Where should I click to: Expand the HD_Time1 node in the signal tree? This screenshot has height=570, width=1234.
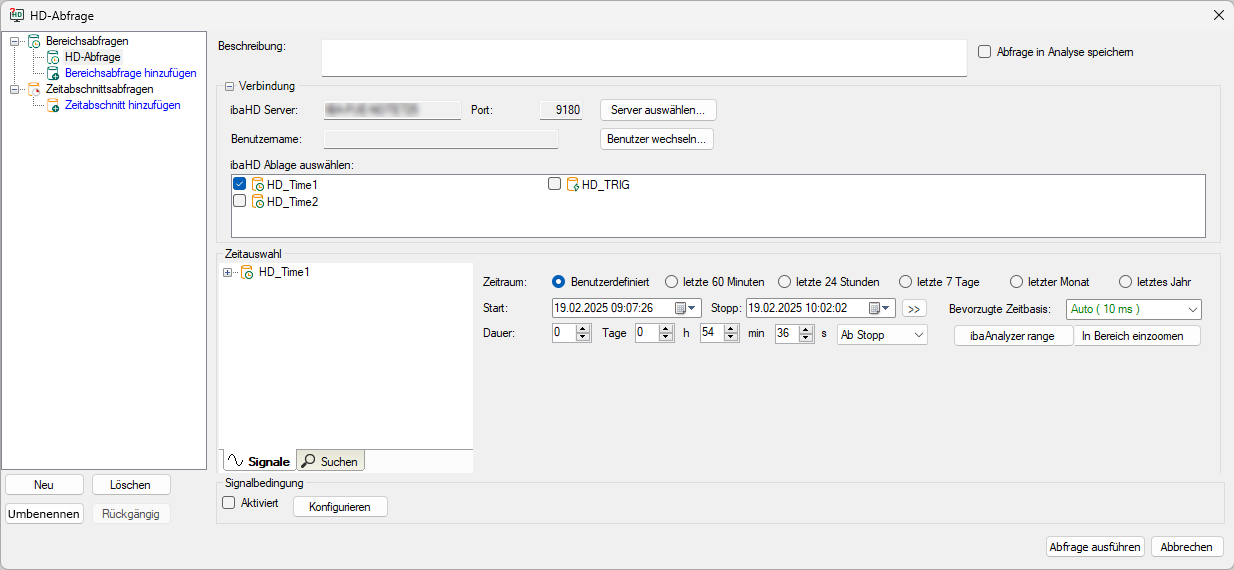pos(227,272)
